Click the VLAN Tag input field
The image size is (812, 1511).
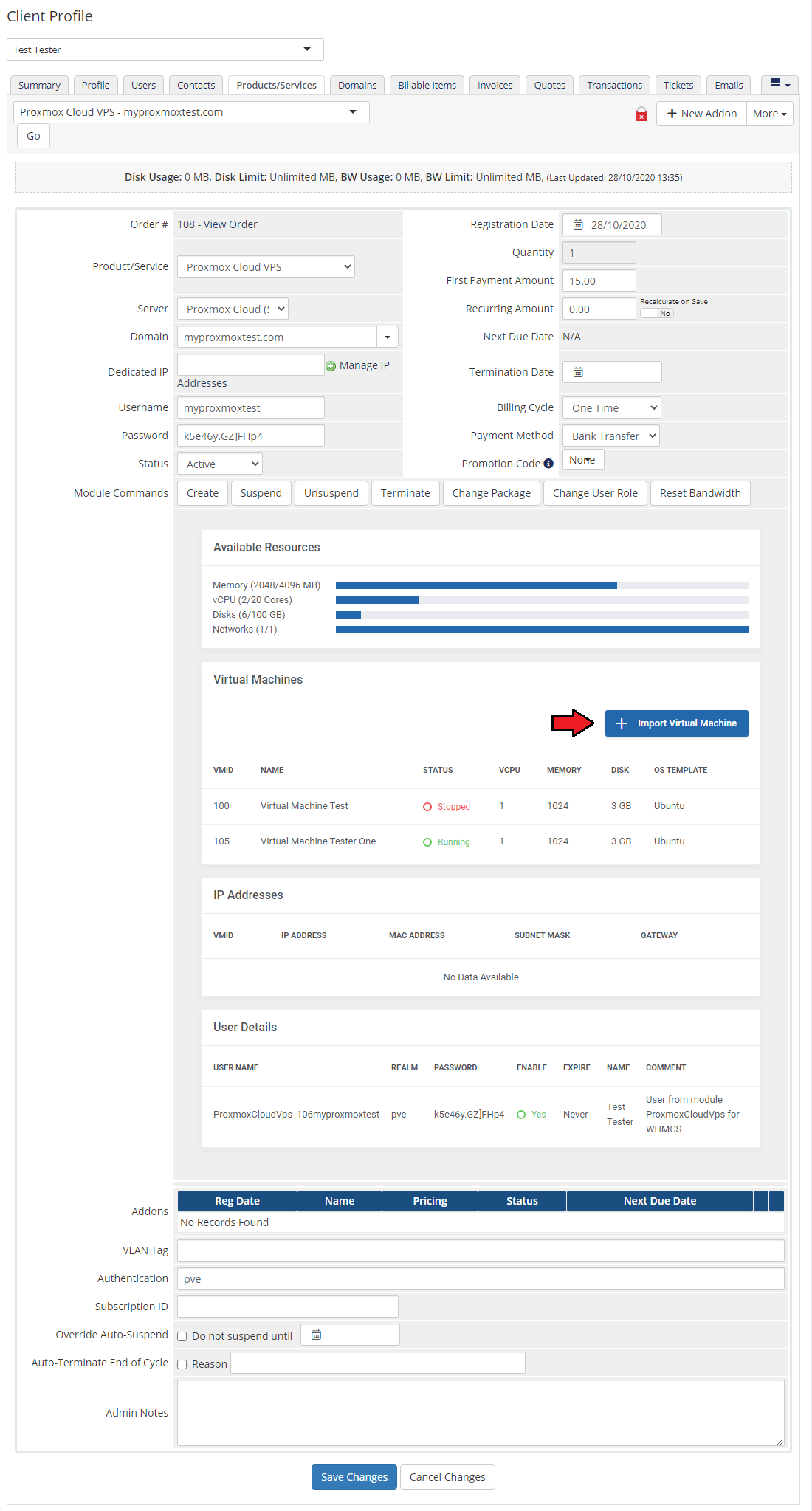tap(481, 1250)
